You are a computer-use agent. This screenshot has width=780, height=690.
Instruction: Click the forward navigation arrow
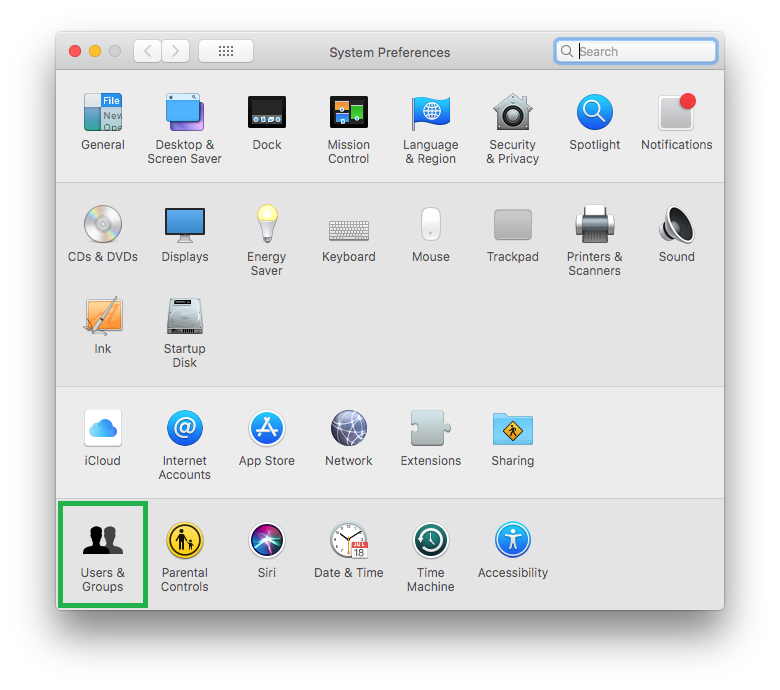[175, 51]
